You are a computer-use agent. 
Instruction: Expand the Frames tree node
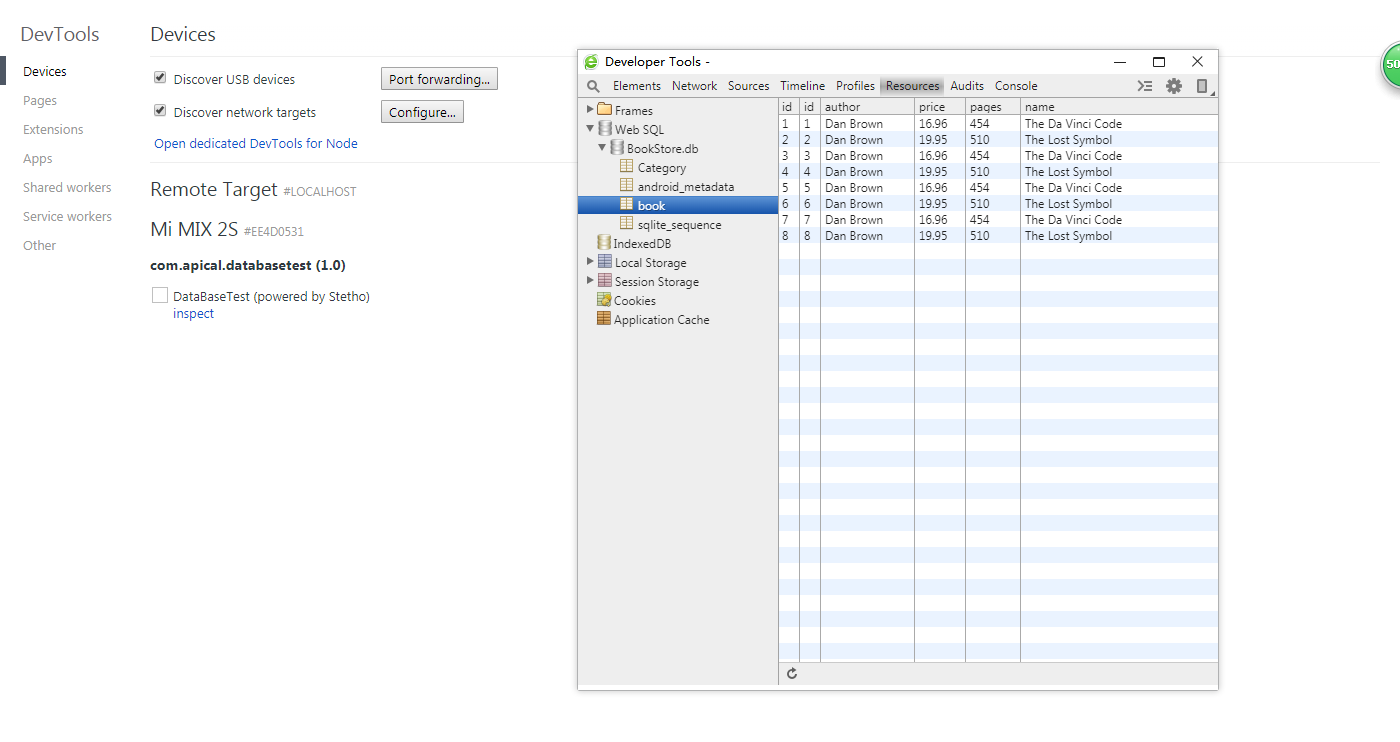point(590,110)
